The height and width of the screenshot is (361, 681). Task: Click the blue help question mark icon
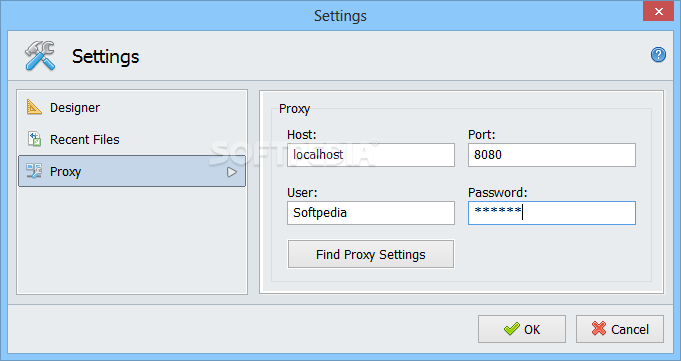click(x=658, y=55)
